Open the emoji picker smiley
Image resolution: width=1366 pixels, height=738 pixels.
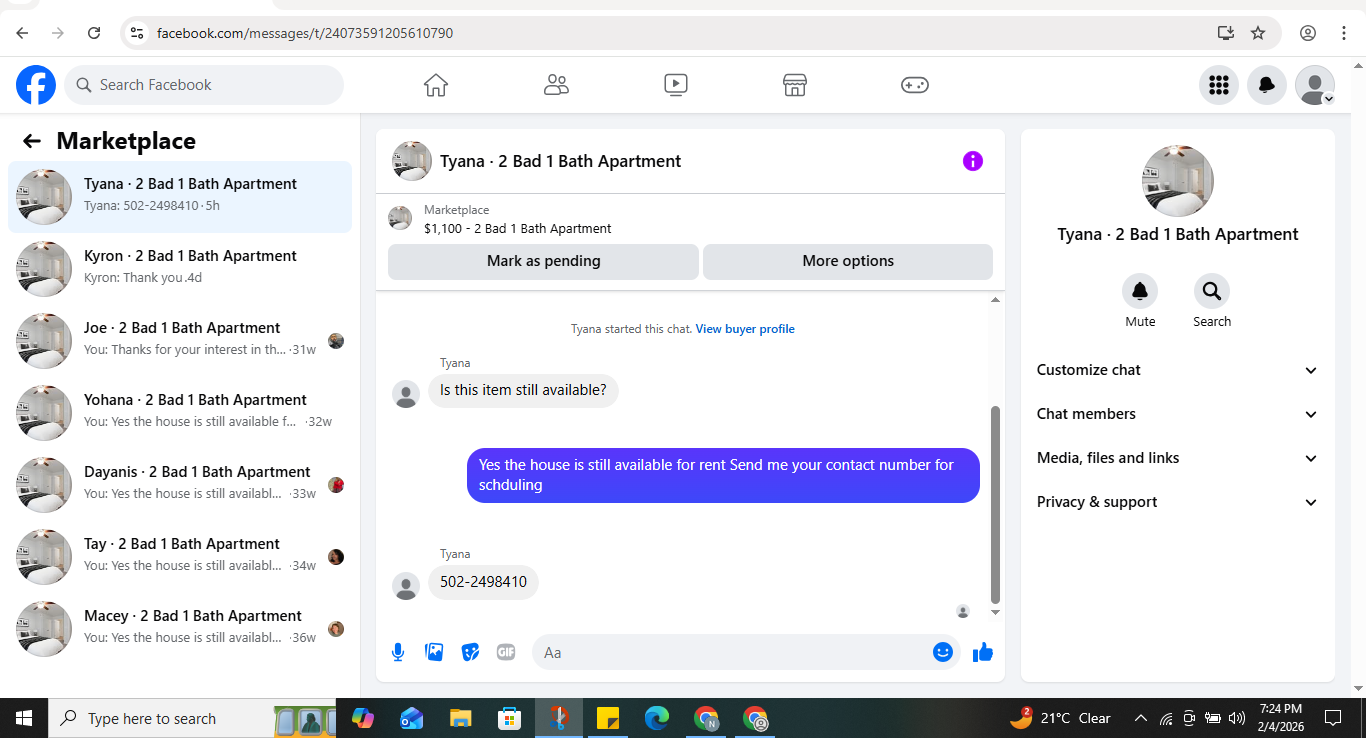tap(943, 652)
